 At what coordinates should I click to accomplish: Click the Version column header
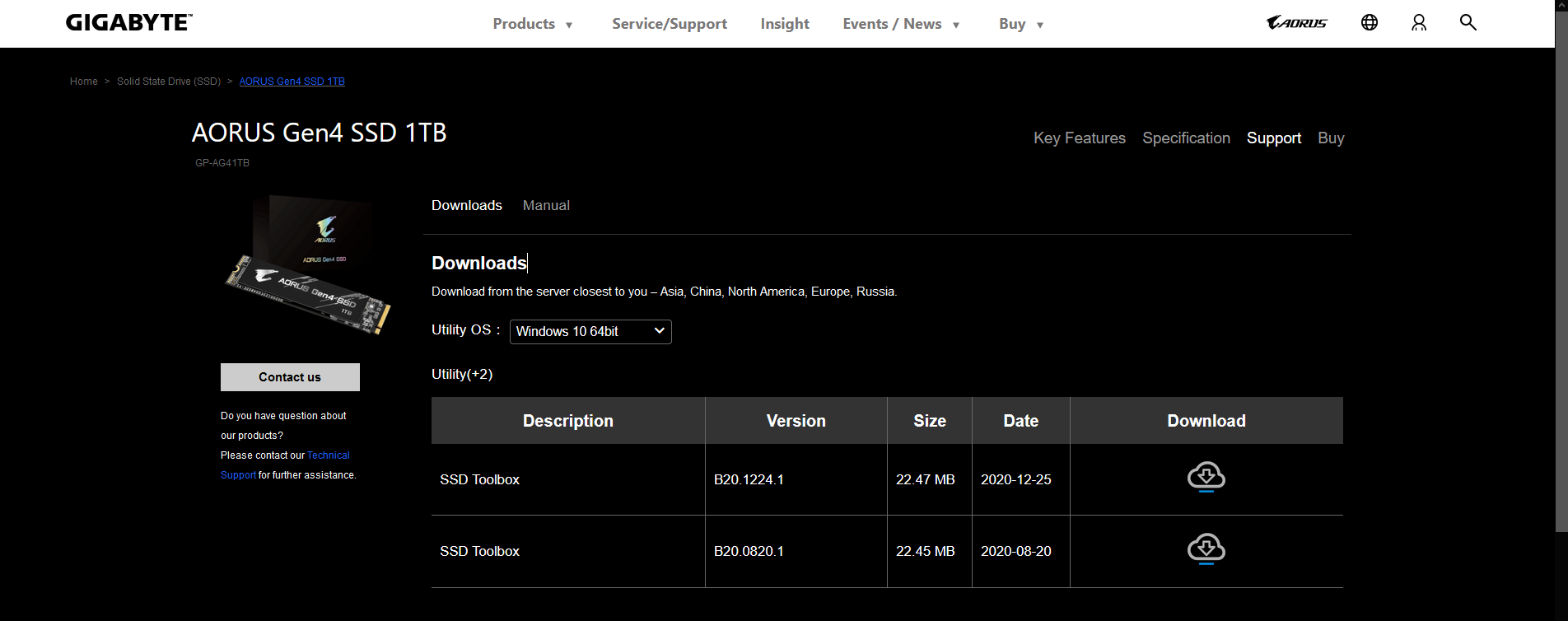tap(796, 421)
